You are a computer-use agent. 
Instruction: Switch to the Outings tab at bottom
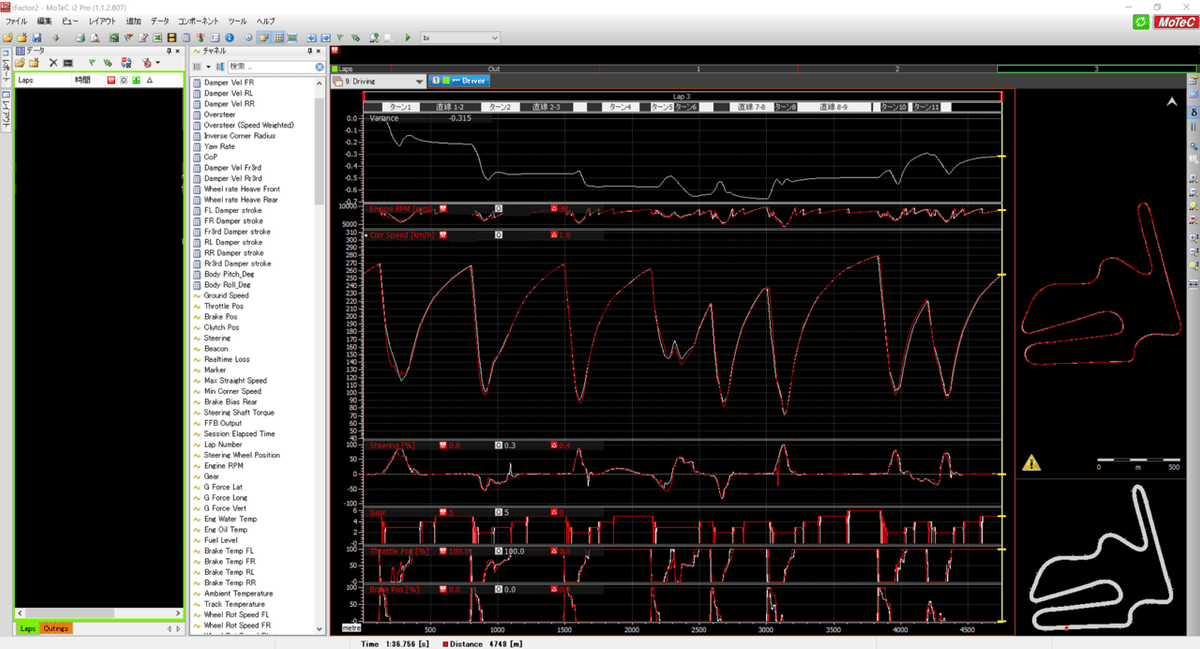56,628
